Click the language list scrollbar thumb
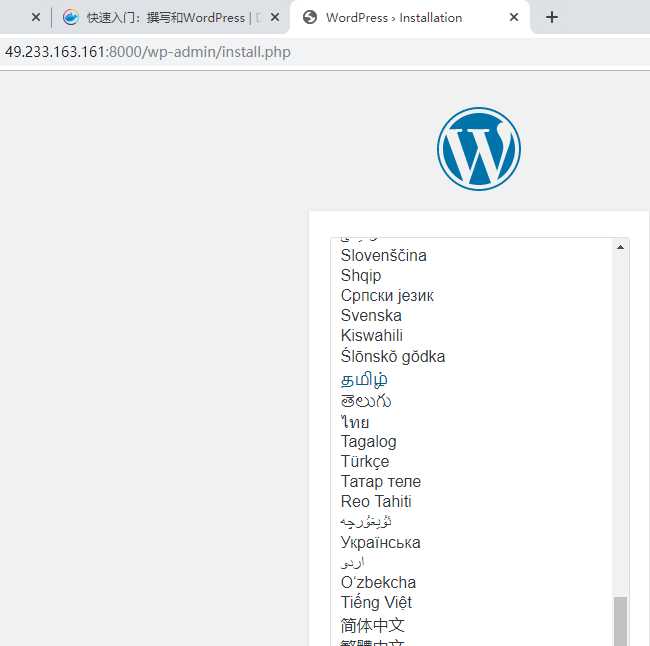Image resolution: width=650 pixels, height=646 pixels. pos(621,621)
